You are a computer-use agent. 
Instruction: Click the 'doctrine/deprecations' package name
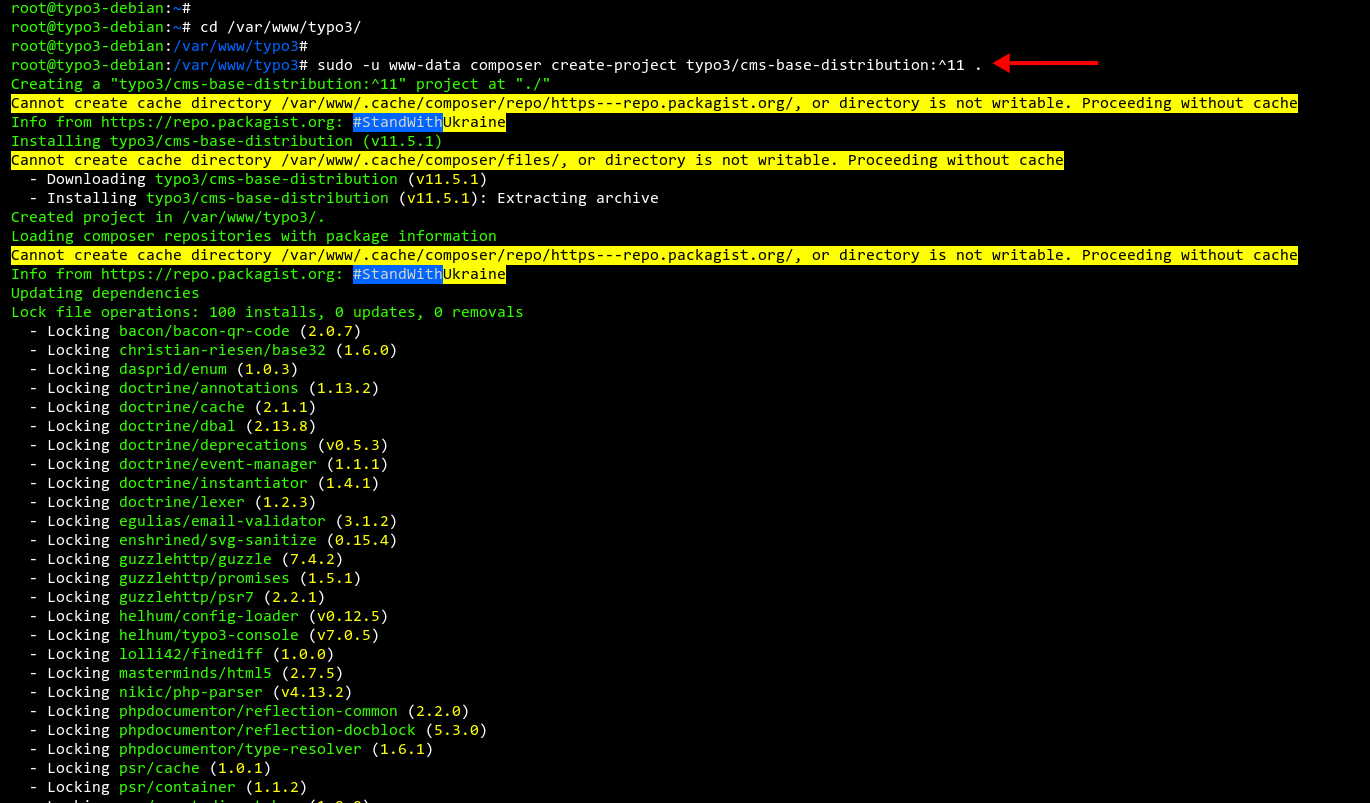[x=213, y=445]
